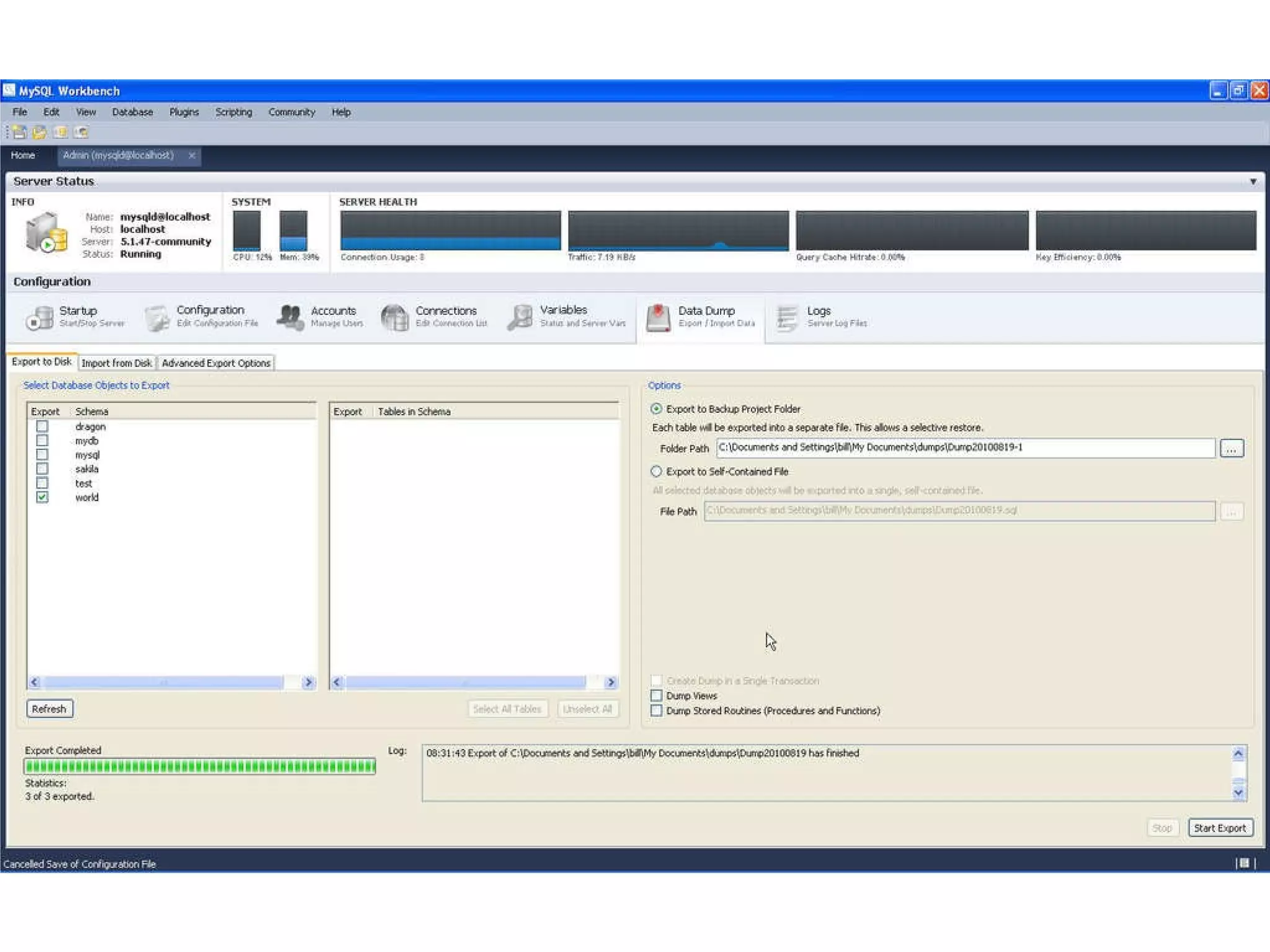Open the Logs server log files icon

point(787,317)
